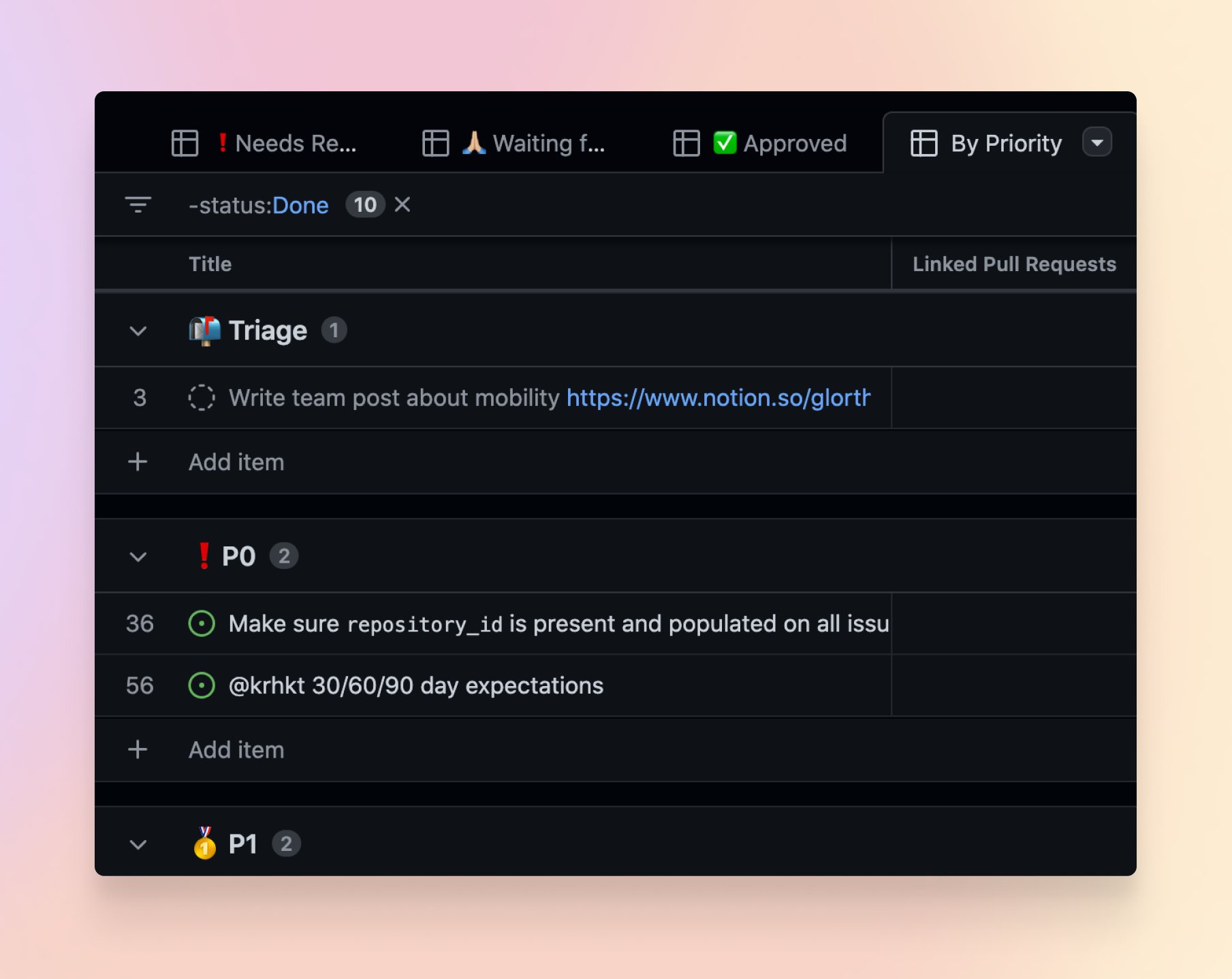Switch to the Waiting f... view tab
Screen dimensions: 1232x979
coord(514,143)
